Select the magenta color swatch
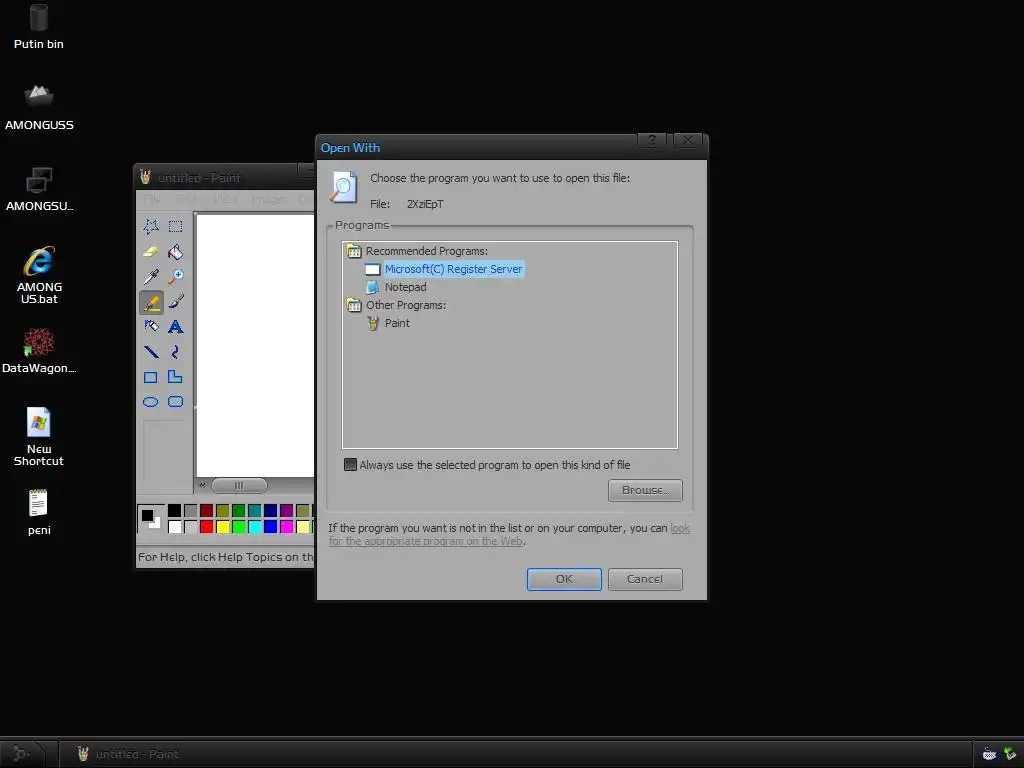 287,526
